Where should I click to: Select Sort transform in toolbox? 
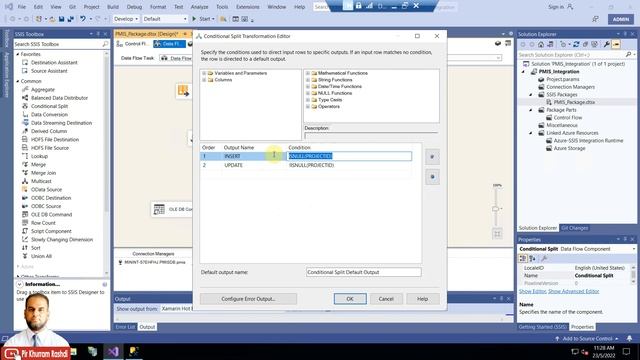pos(36,248)
